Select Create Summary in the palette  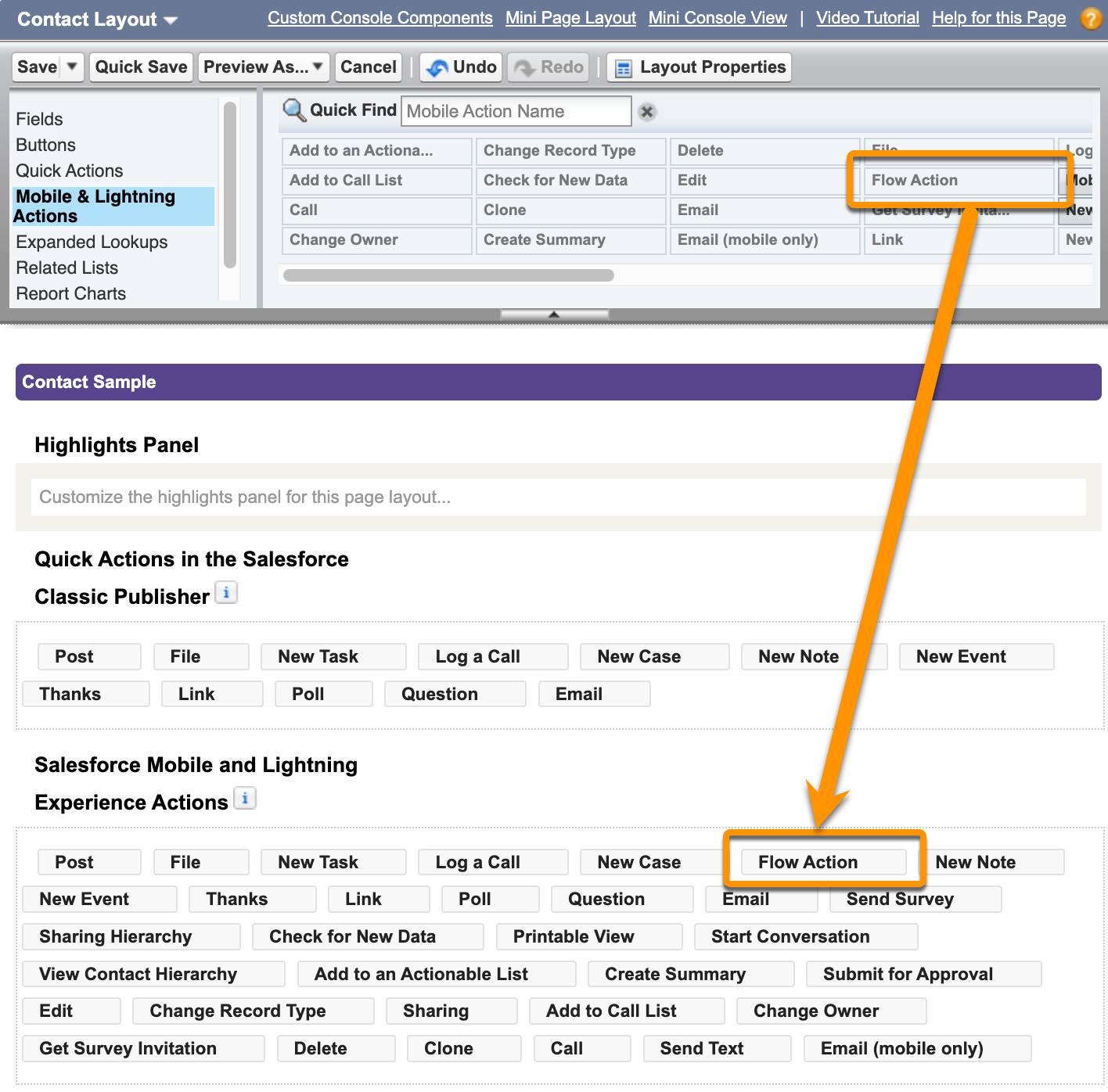[x=571, y=240]
